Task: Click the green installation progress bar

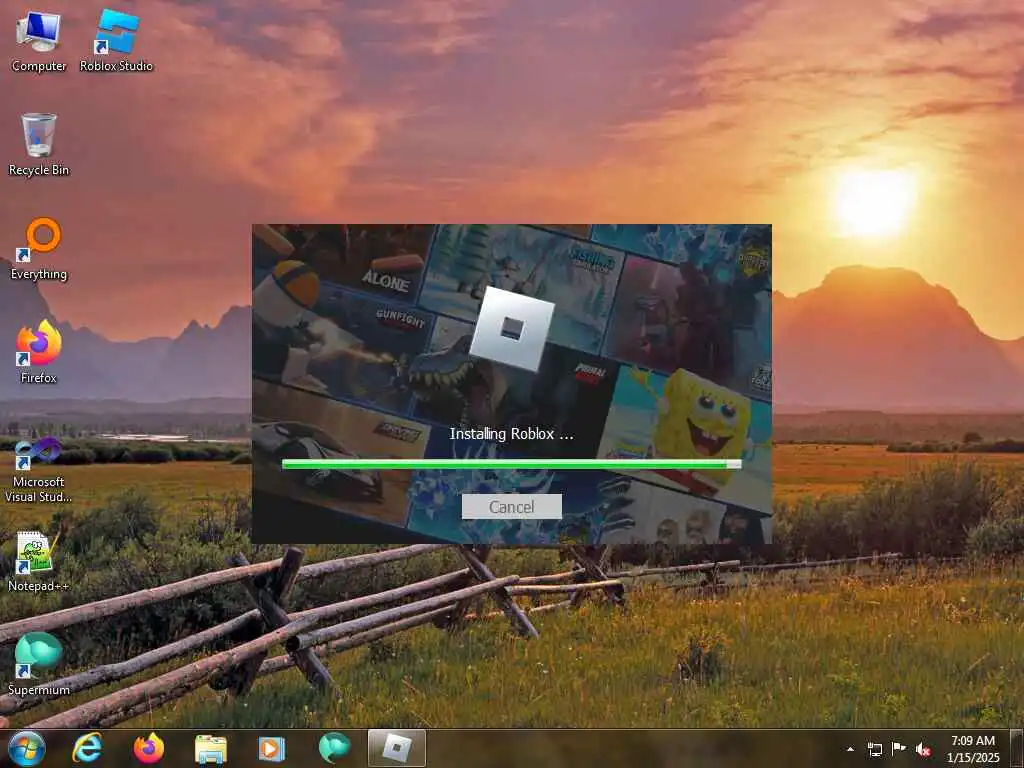Action: 511,464
